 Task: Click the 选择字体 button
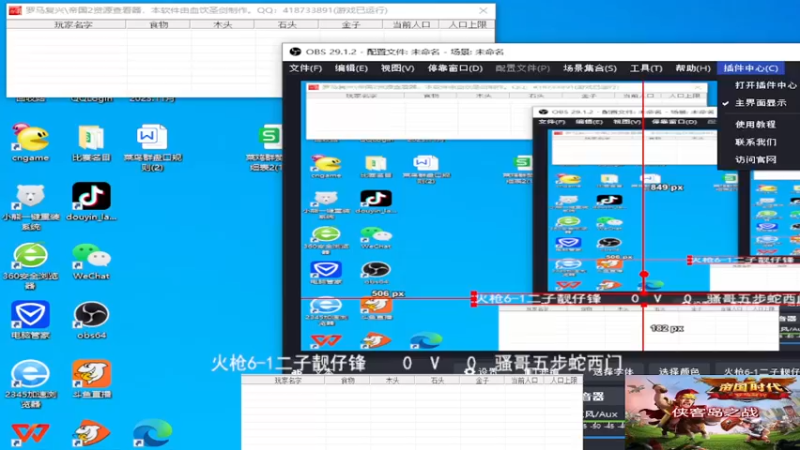coord(612,371)
